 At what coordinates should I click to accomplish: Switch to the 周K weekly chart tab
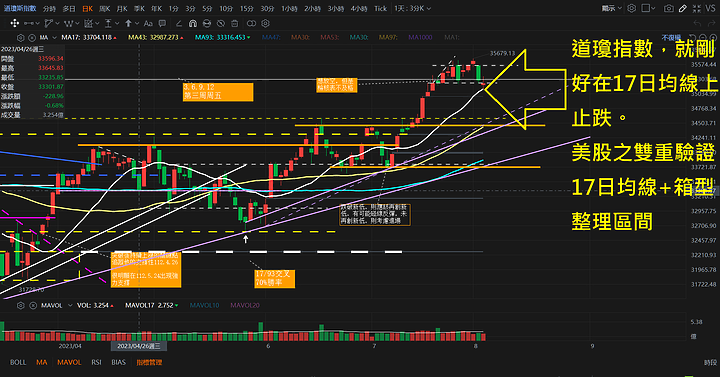104,9
